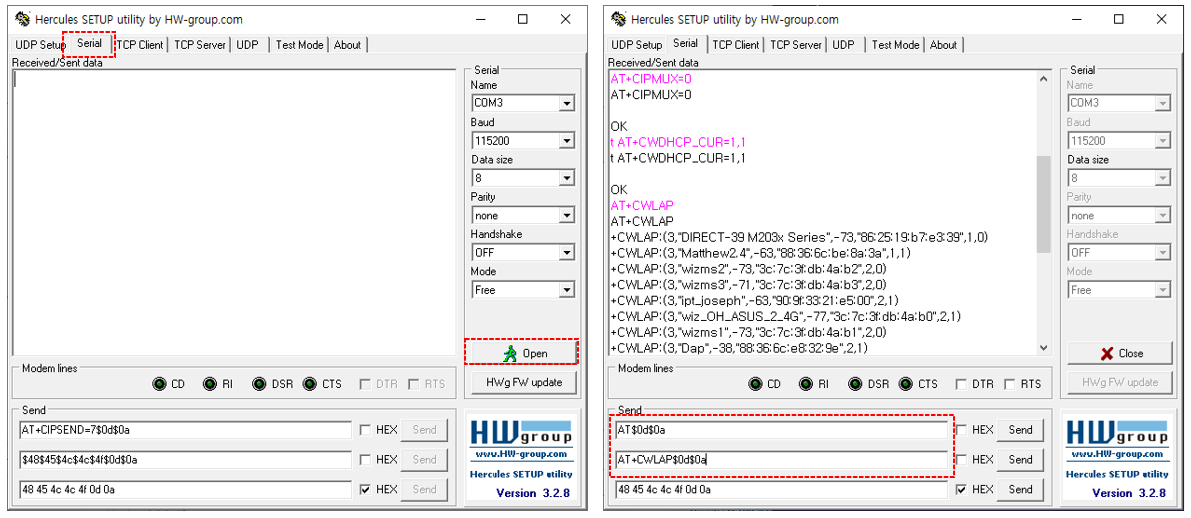The width and height of the screenshot is (1191, 518).
Task: Expand the Data size dropdown in right window
Action: [x=1162, y=178]
